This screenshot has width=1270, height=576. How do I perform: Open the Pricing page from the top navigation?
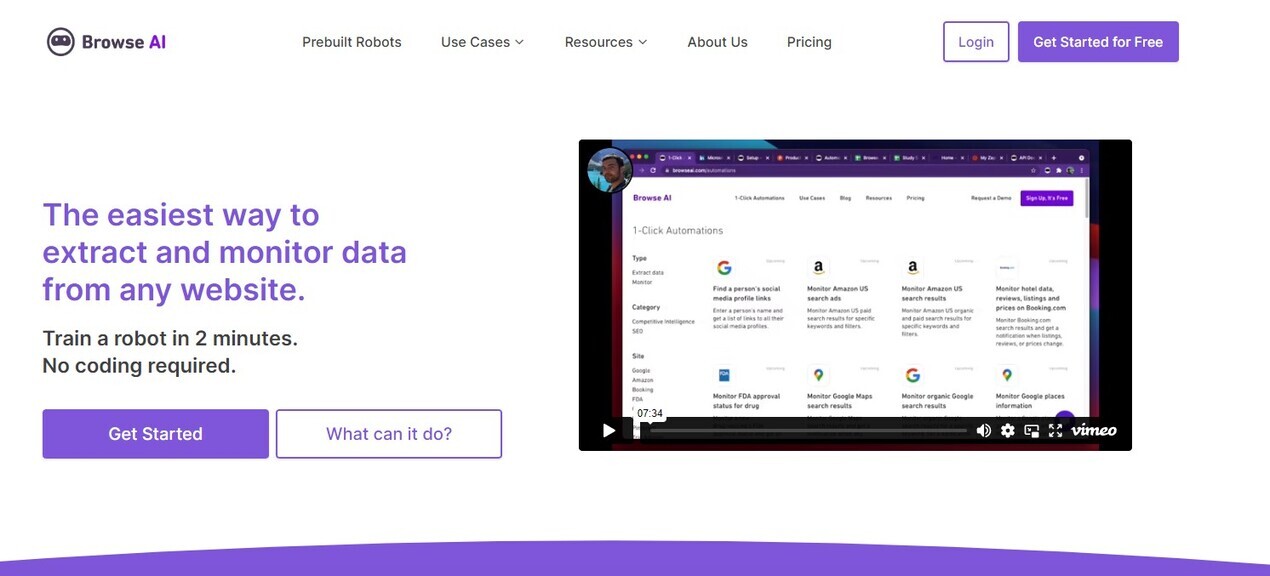point(809,42)
